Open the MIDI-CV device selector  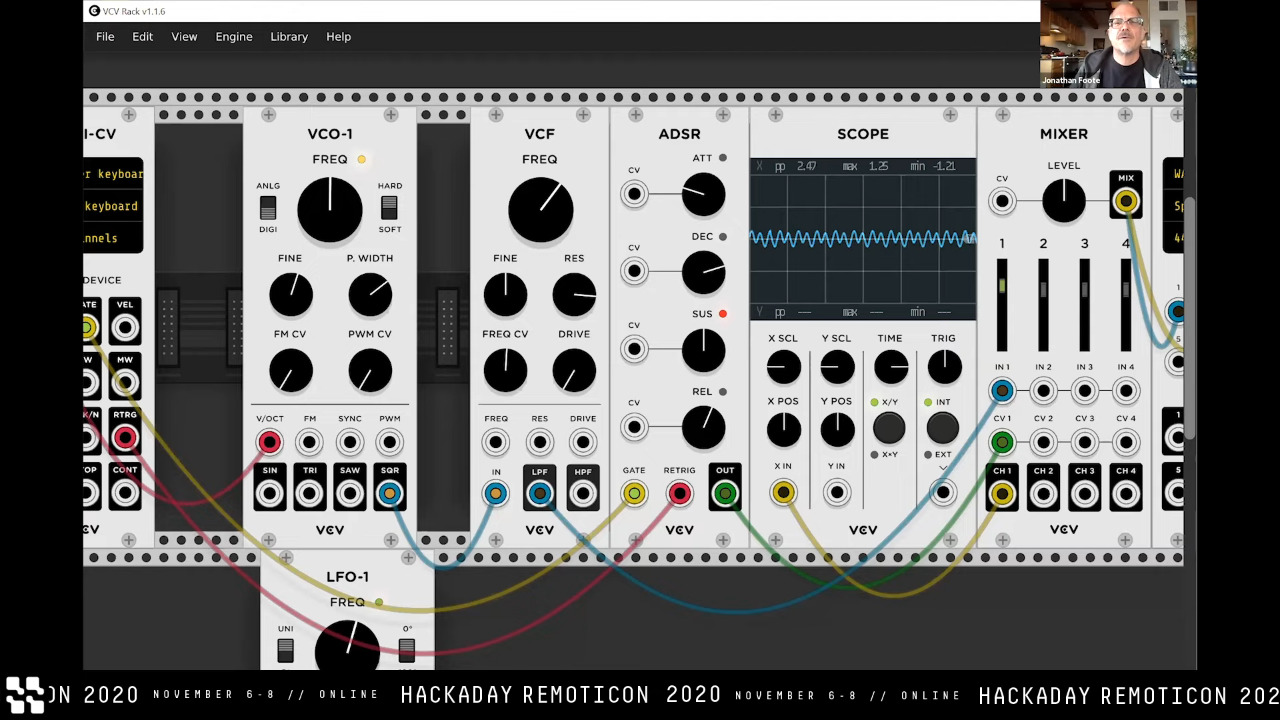coord(113,206)
